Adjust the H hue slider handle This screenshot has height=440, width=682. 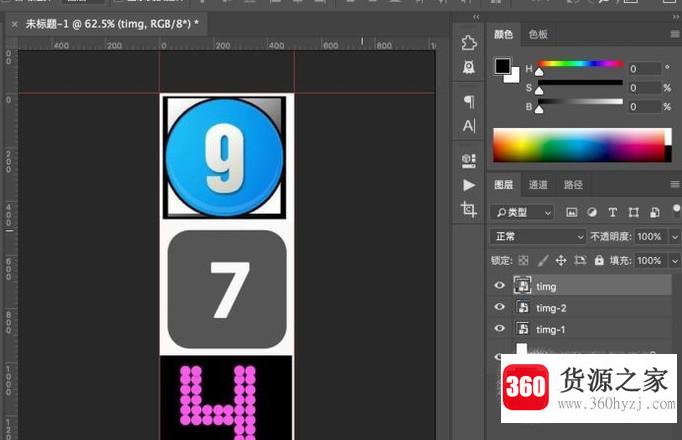click(x=539, y=71)
